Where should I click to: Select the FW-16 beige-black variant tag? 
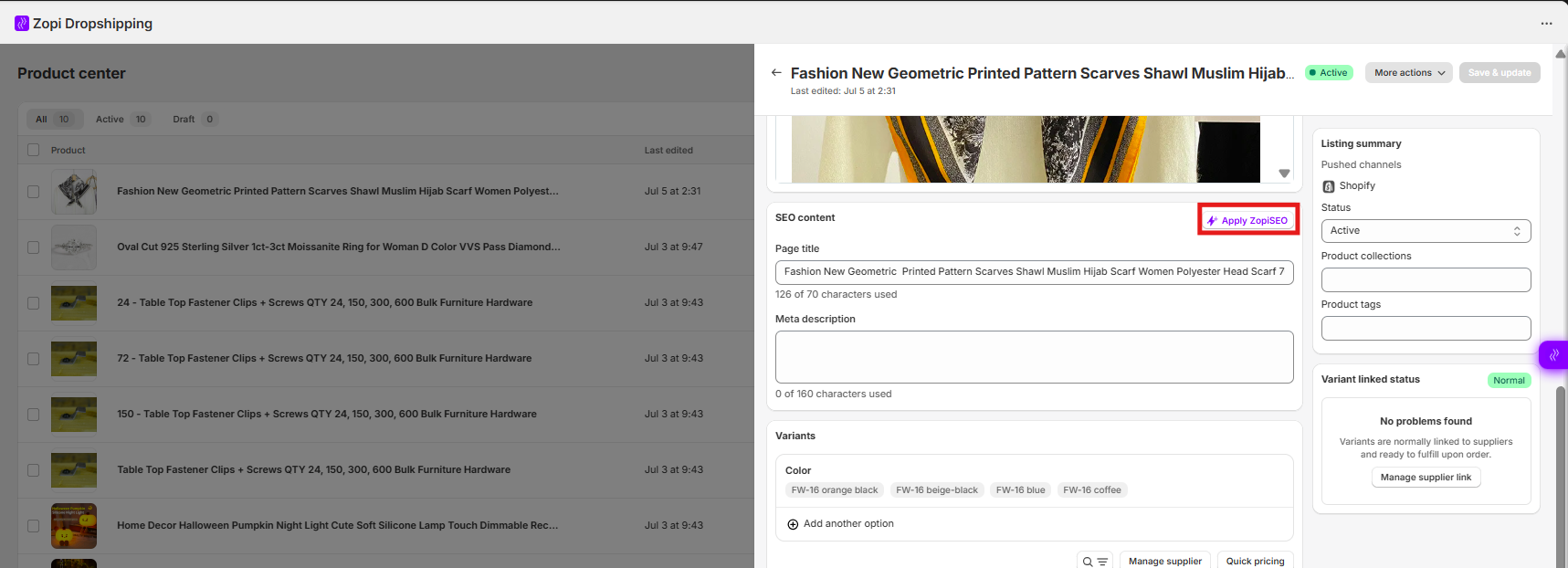click(x=937, y=490)
